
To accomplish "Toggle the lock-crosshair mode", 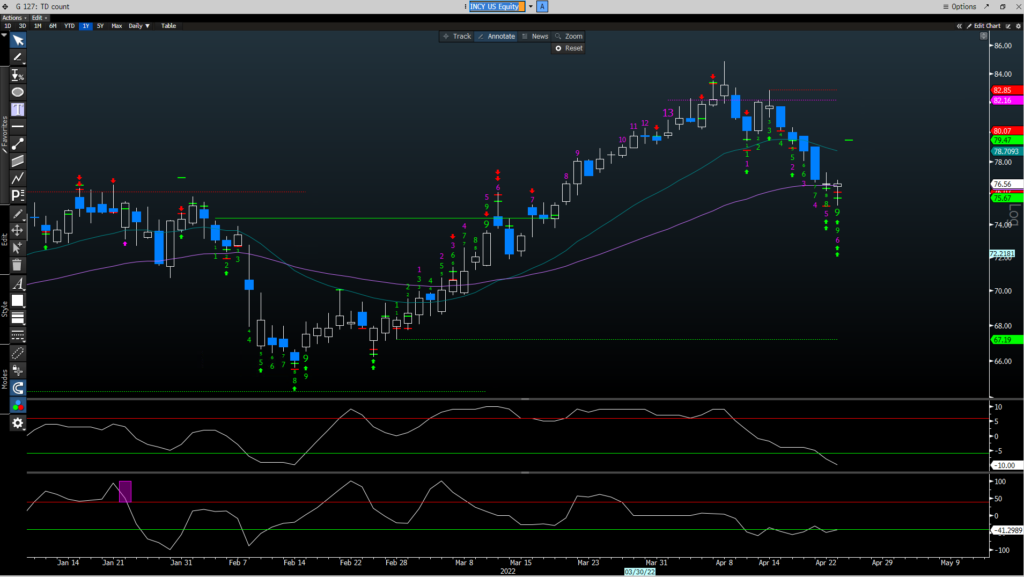I will pos(18,370).
